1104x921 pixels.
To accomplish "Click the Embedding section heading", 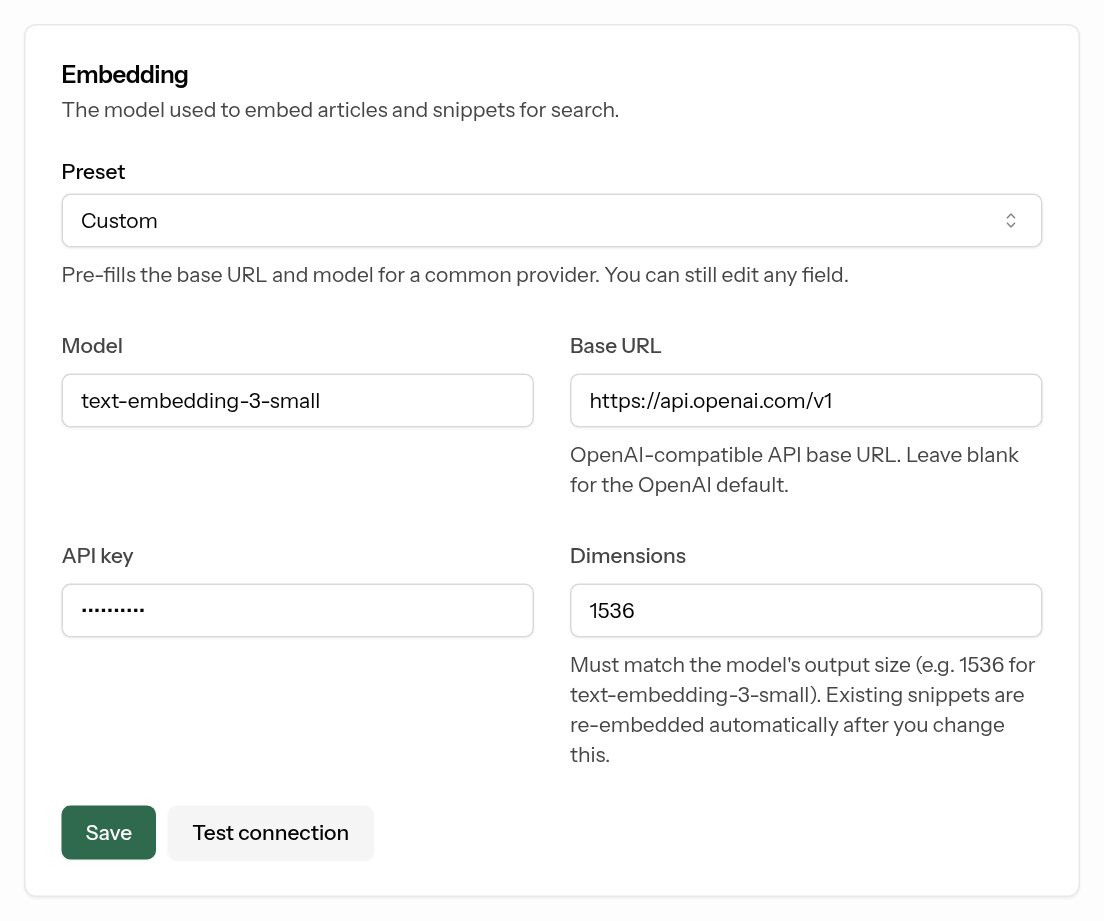I will pyautogui.click(x=125, y=75).
